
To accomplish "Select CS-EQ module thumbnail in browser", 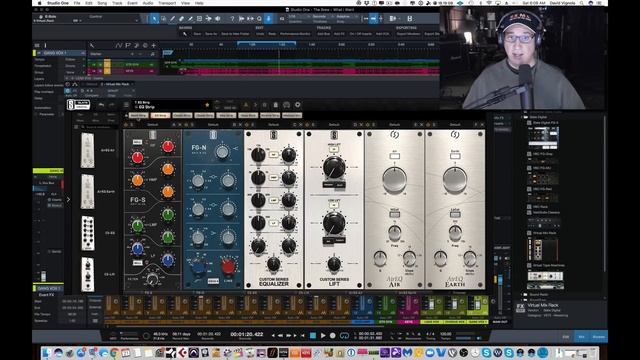I will click(x=87, y=233).
